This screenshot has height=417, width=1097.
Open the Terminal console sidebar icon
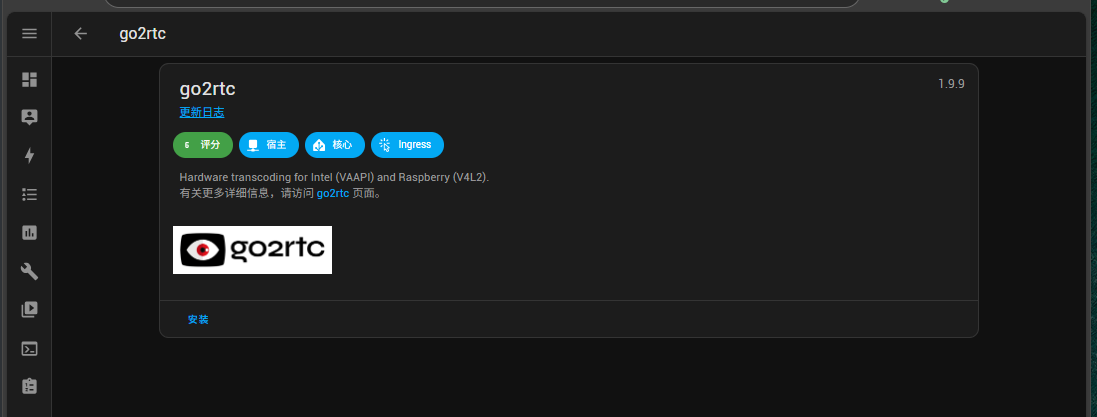click(x=29, y=348)
